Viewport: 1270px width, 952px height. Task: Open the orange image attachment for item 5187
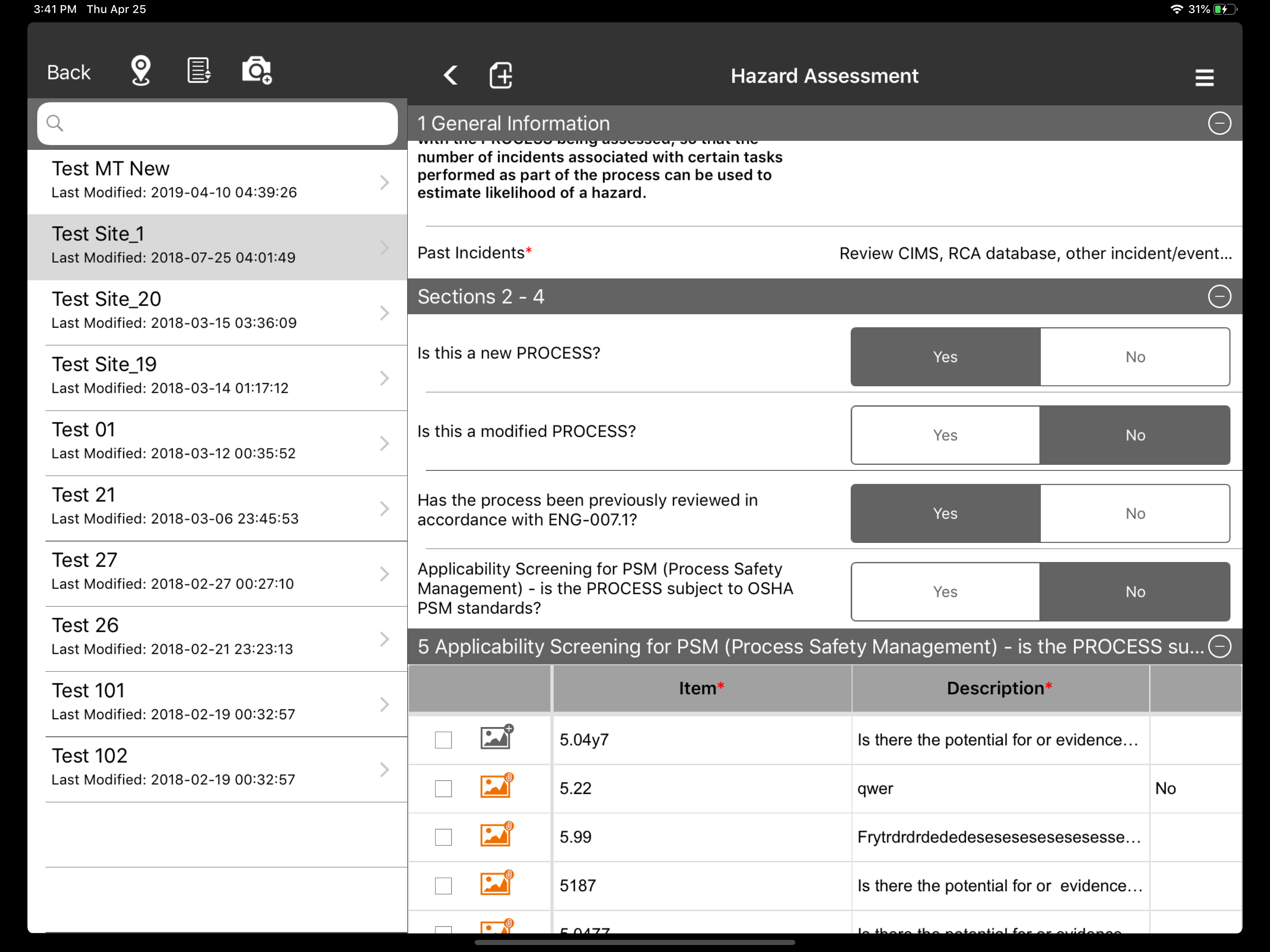click(x=496, y=884)
